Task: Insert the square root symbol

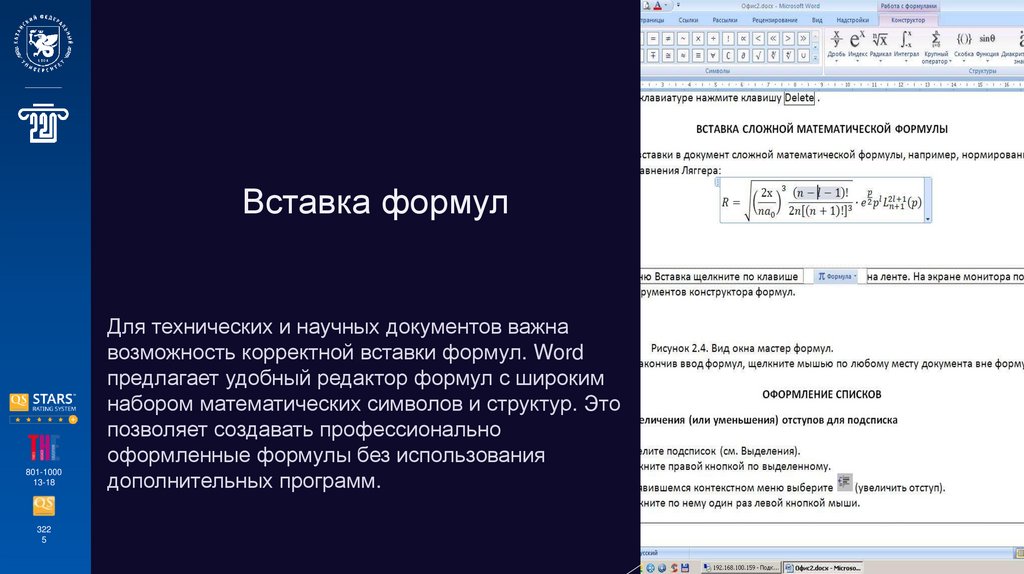Action: click(758, 56)
